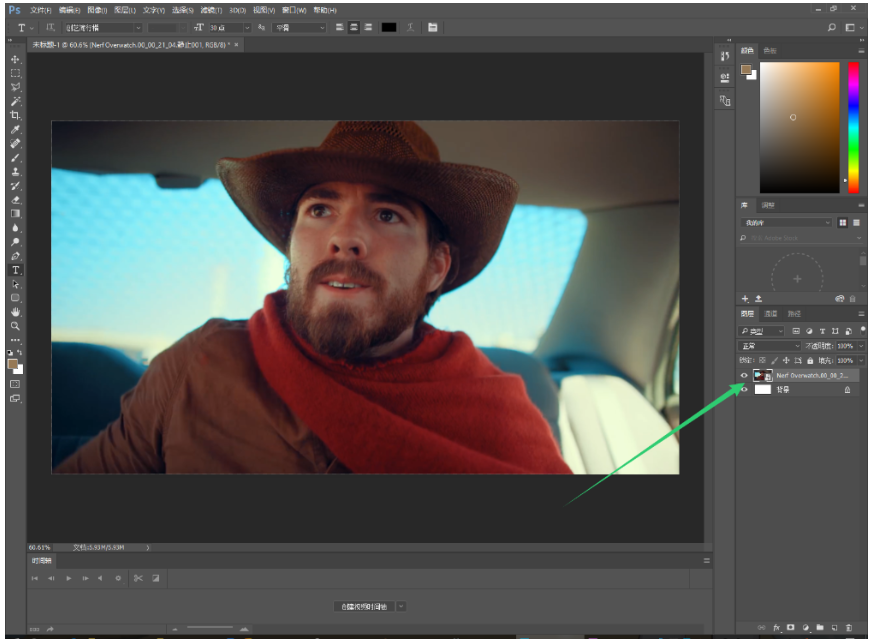Viewport: 871px width, 640px height.
Task: Enable center text alignment in options bar
Action: [x=354, y=27]
